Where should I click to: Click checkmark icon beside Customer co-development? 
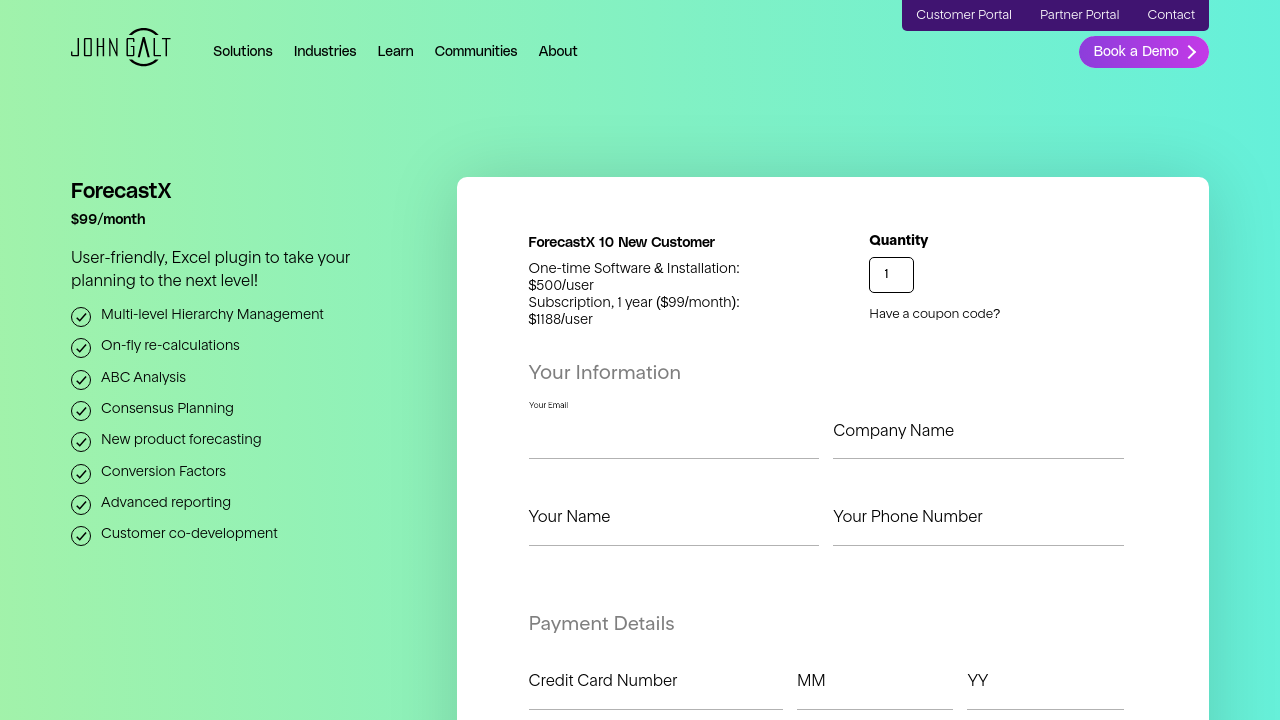tap(81, 536)
